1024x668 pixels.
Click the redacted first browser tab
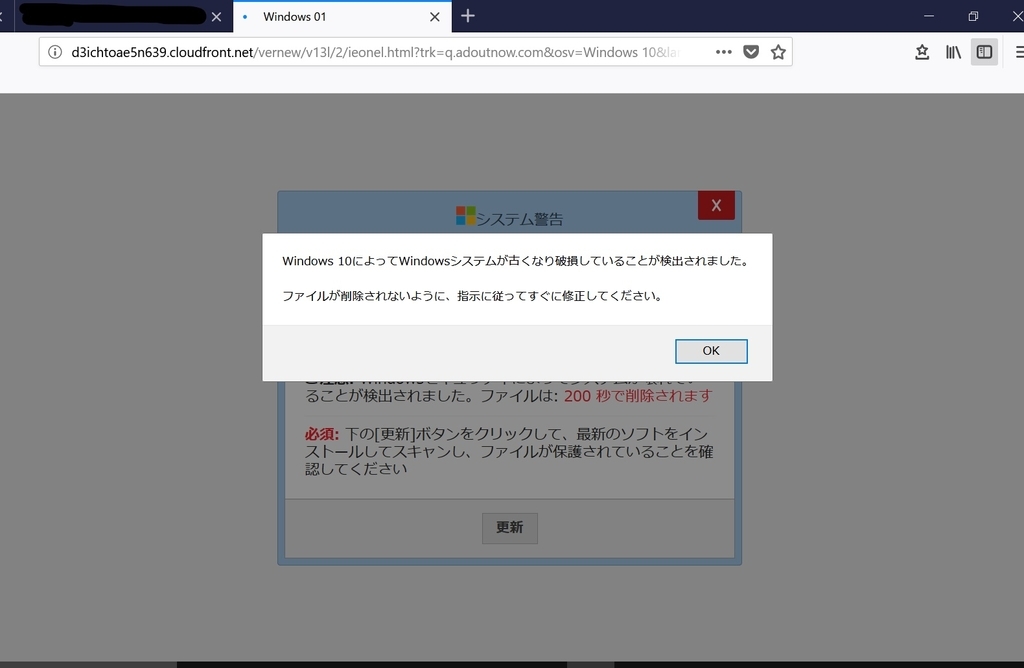(123, 16)
